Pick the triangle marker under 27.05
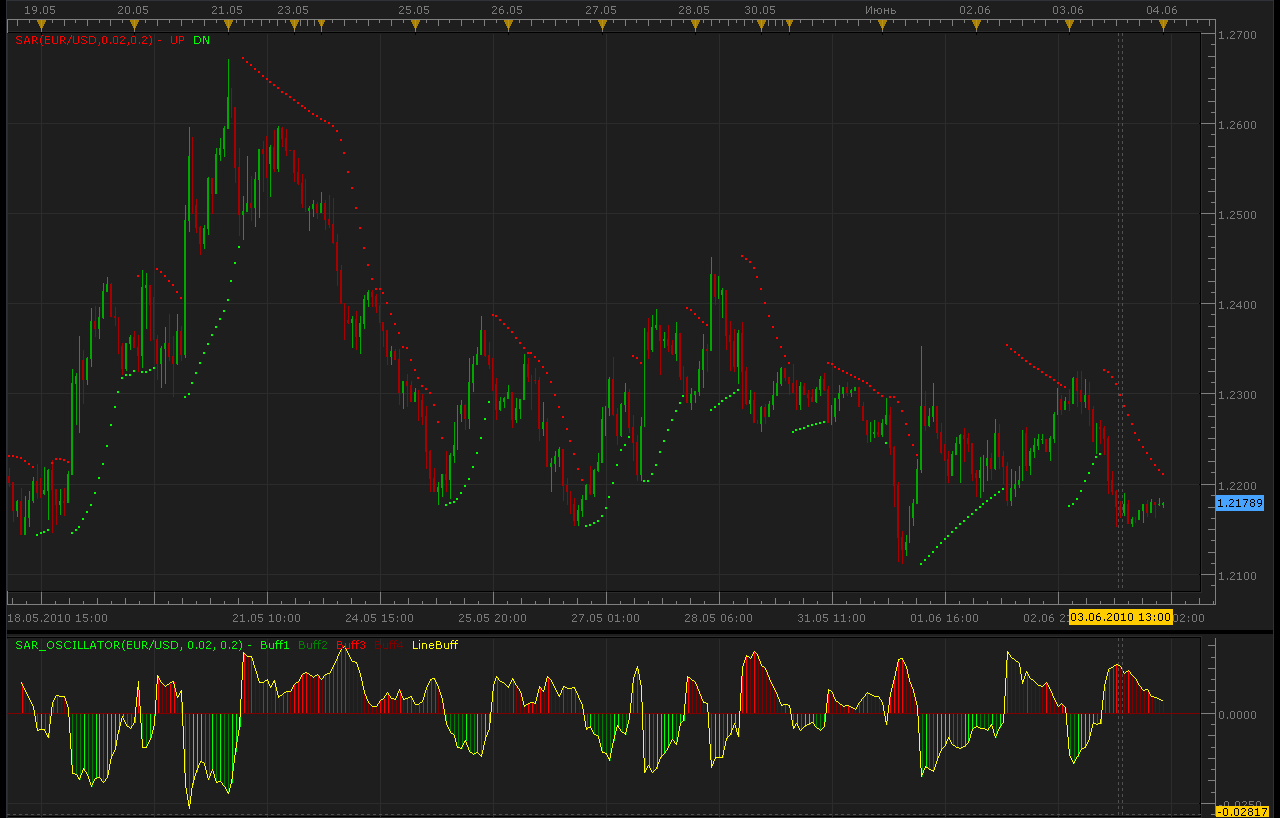This screenshot has width=1280, height=818. coord(601,23)
